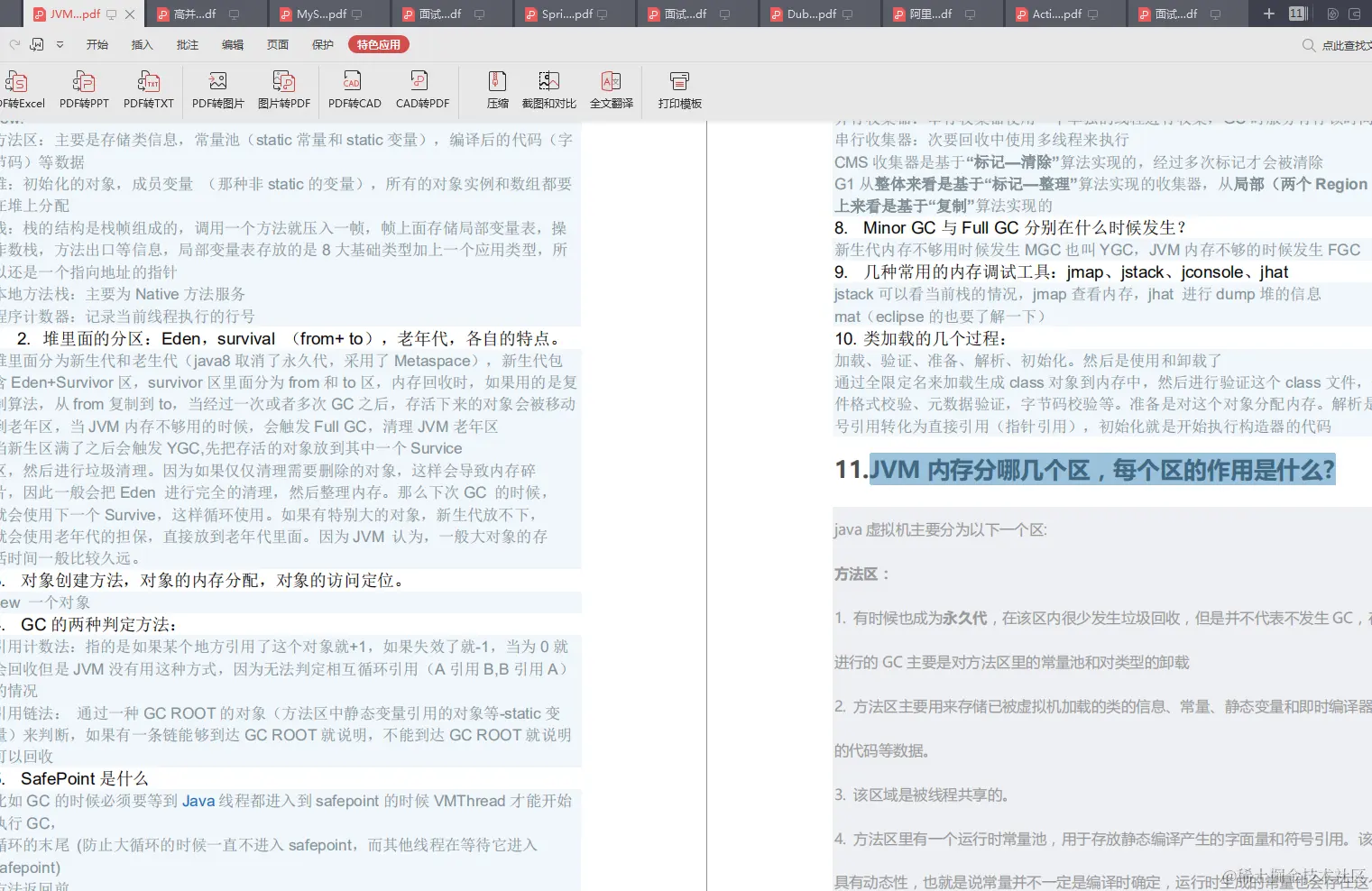Select the PDF转CAD tool
The height and width of the screenshot is (891, 1372).
(x=353, y=90)
